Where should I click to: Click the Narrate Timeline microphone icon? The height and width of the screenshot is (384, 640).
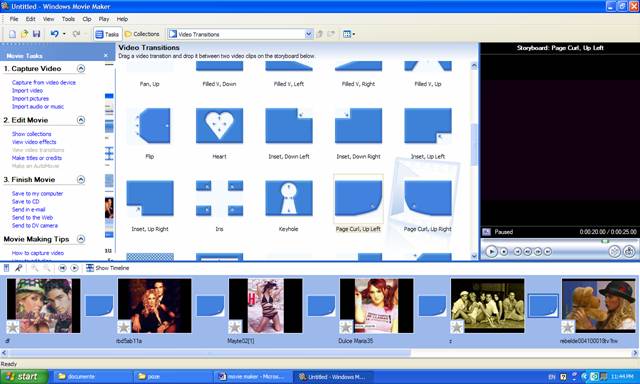tap(18, 268)
